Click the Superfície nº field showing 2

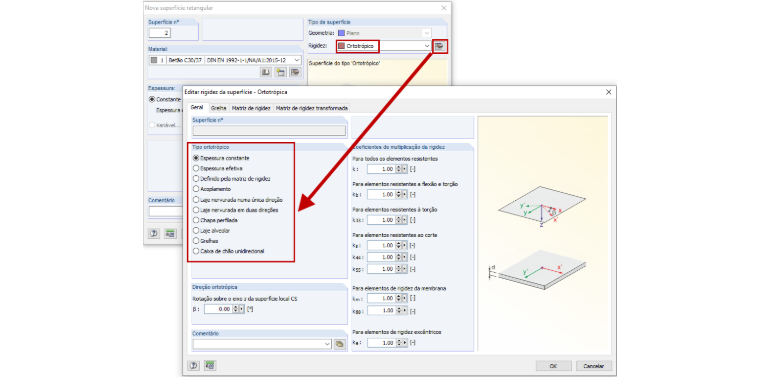coord(159,33)
